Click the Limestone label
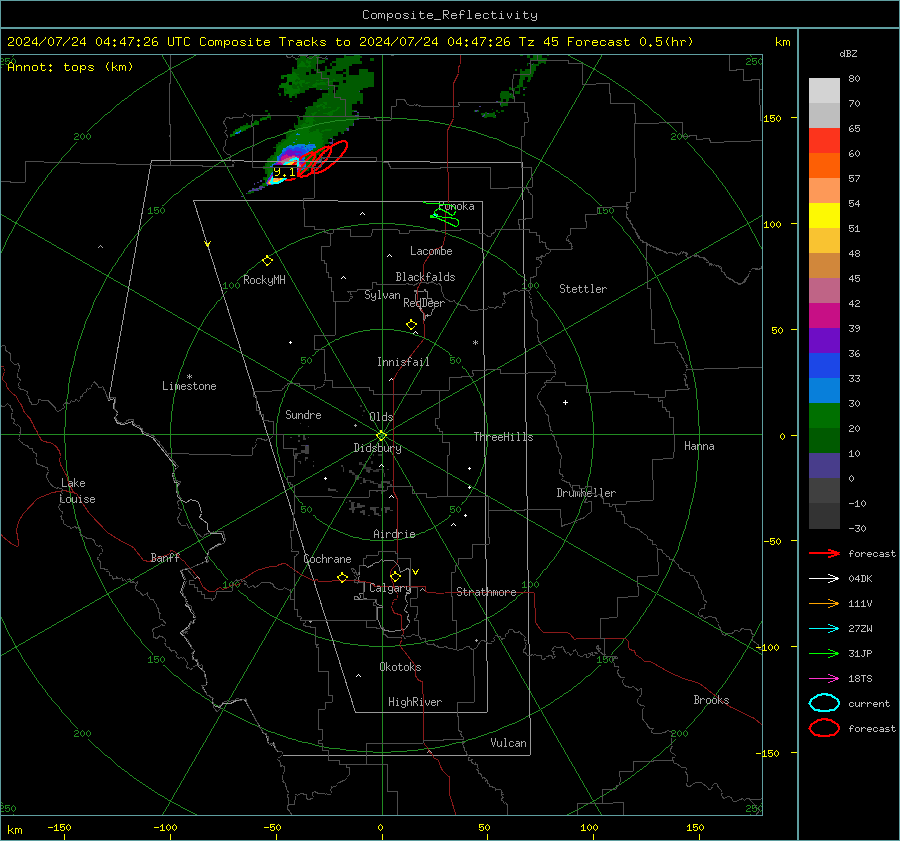 pos(189,386)
